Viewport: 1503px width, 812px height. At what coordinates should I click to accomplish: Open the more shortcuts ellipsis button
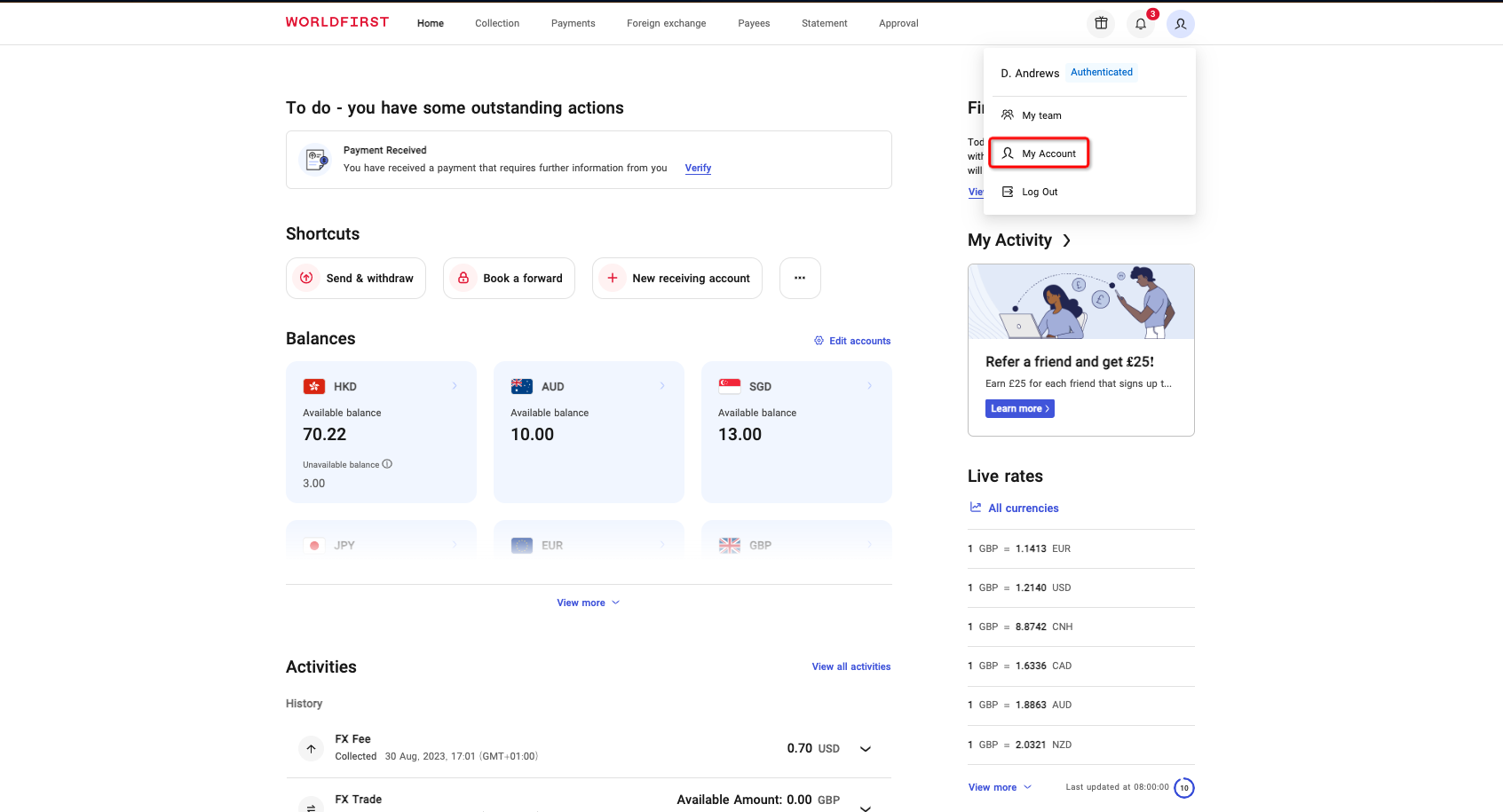point(799,278)
